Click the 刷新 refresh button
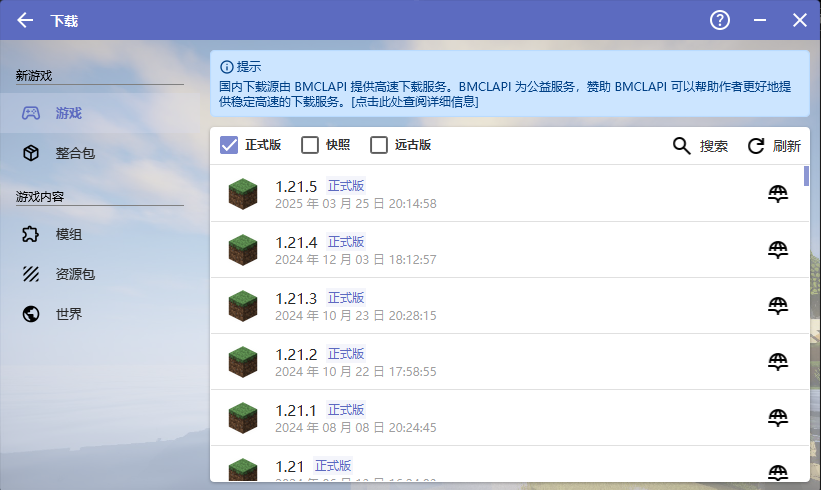The width and height of the screenshot is (821, 490). [x=774, y=146]
